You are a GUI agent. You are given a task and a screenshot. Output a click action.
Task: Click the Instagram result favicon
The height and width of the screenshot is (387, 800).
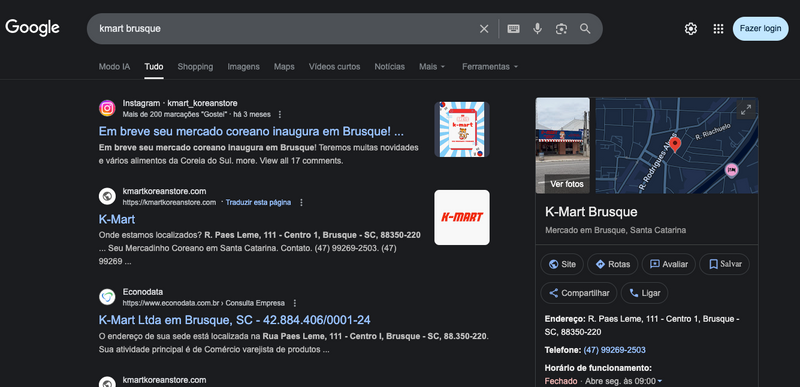coord(107,109)
